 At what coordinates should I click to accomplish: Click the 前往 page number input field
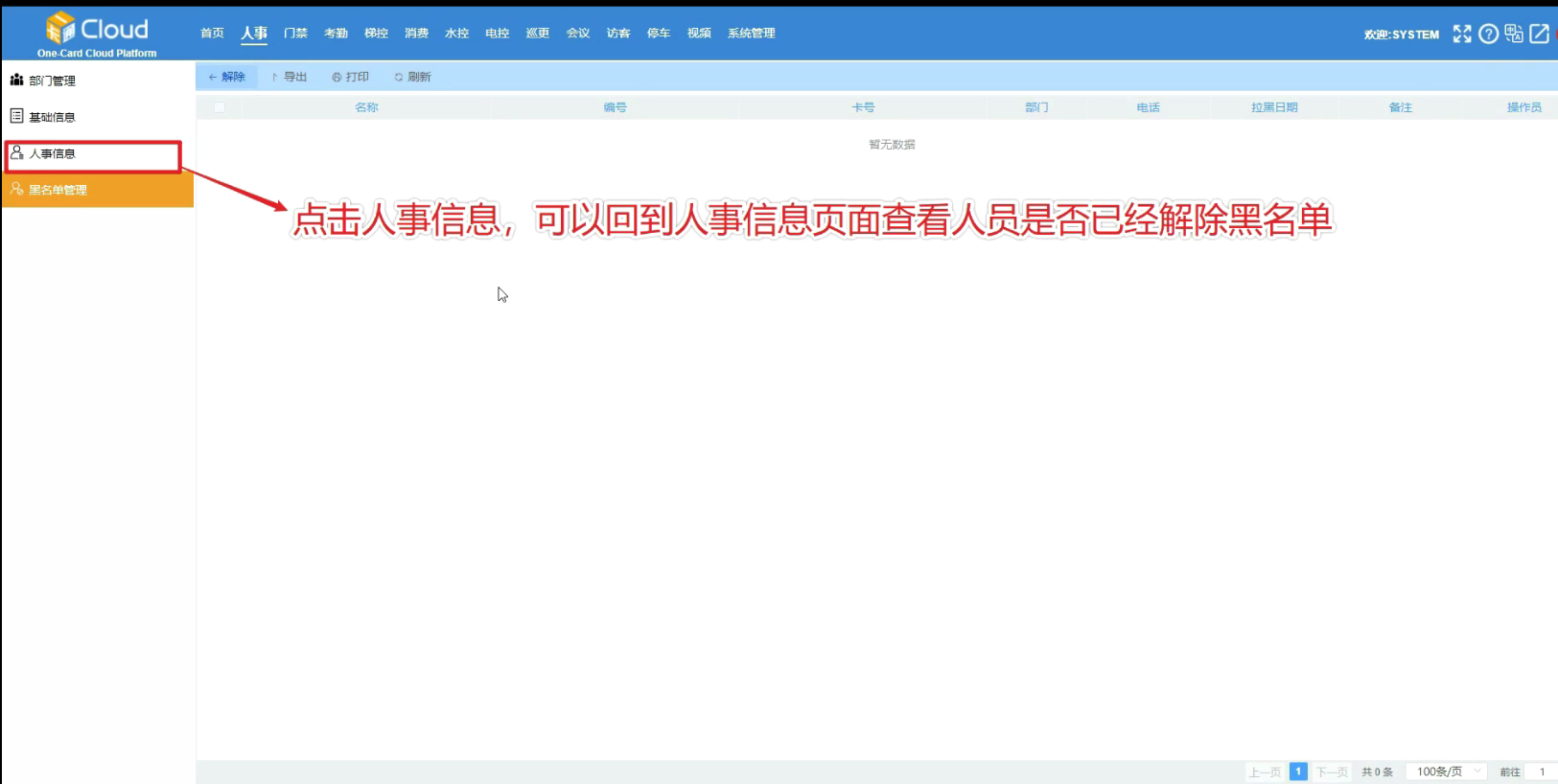click(x=1541, y=772)
